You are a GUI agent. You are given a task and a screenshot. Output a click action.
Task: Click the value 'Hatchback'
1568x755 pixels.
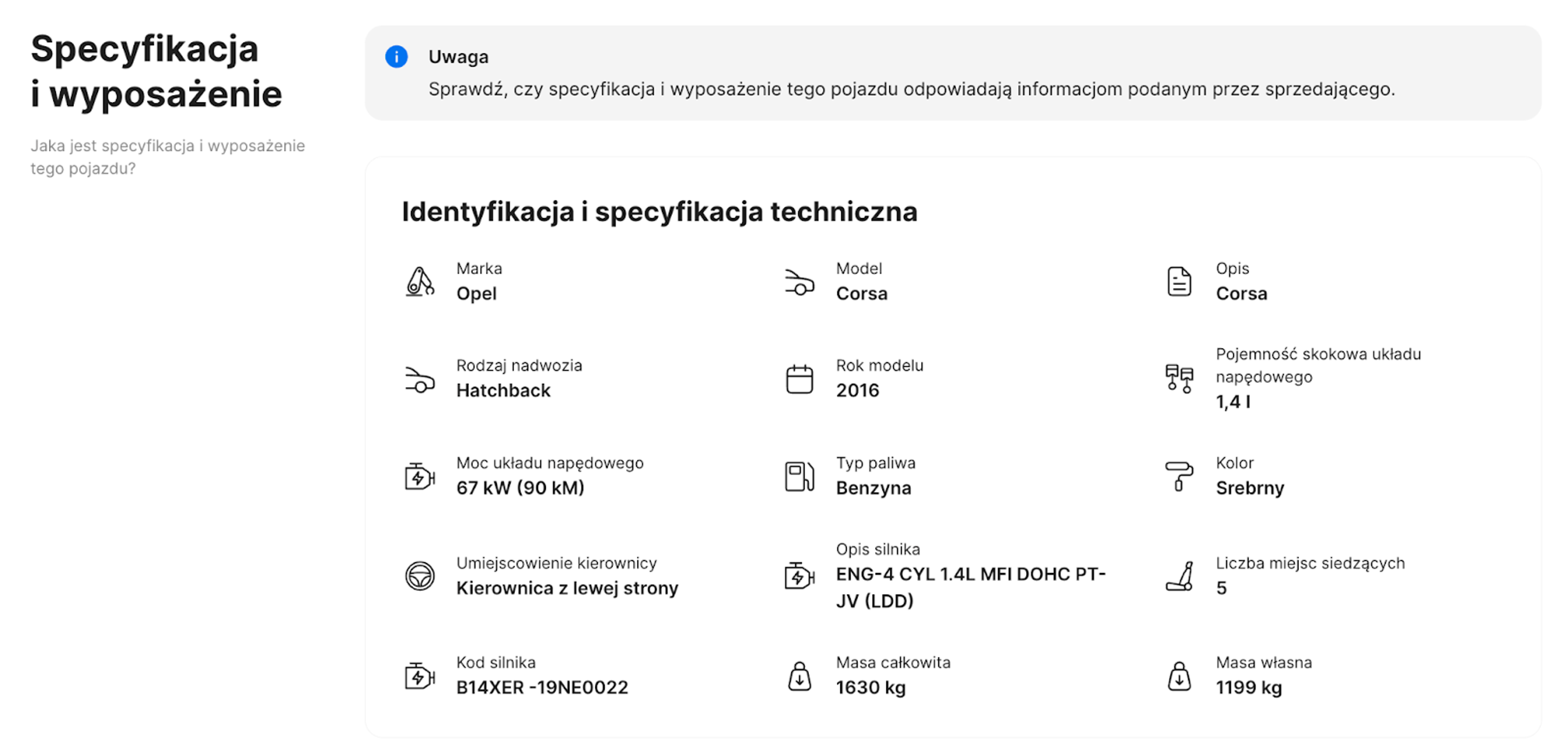pyautogui.click(x=503, y=390)
